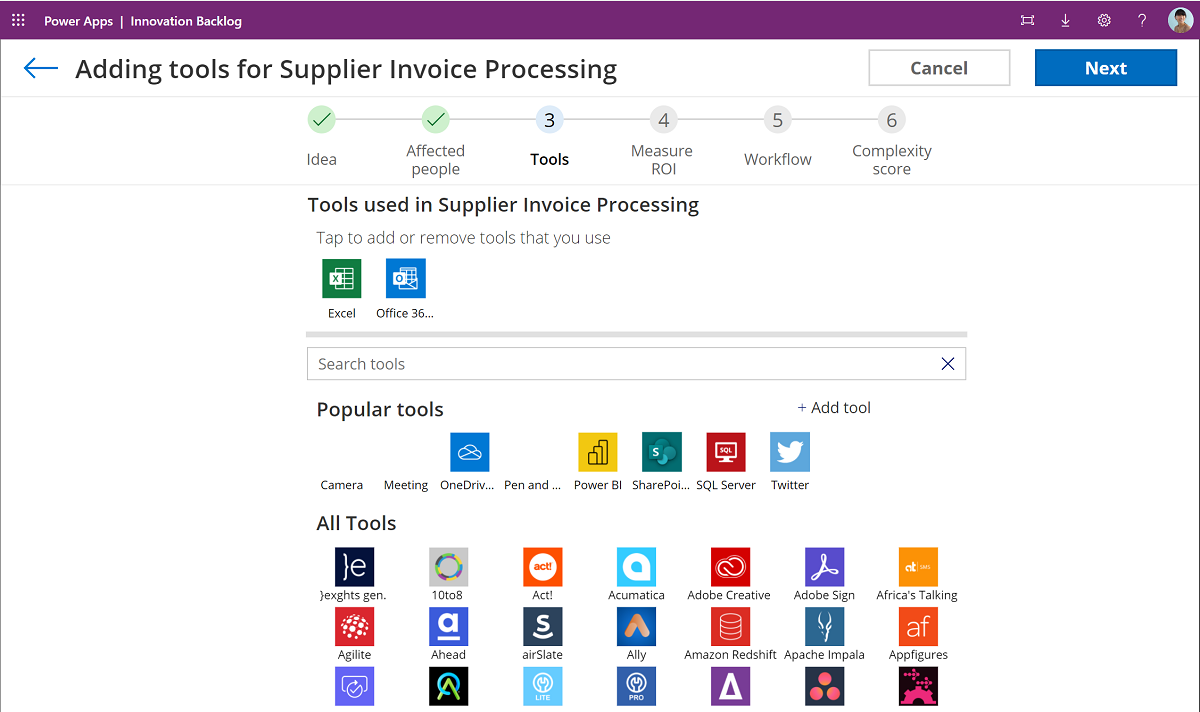
Task: Click the + Add tool link
Action: pos(834,408)
